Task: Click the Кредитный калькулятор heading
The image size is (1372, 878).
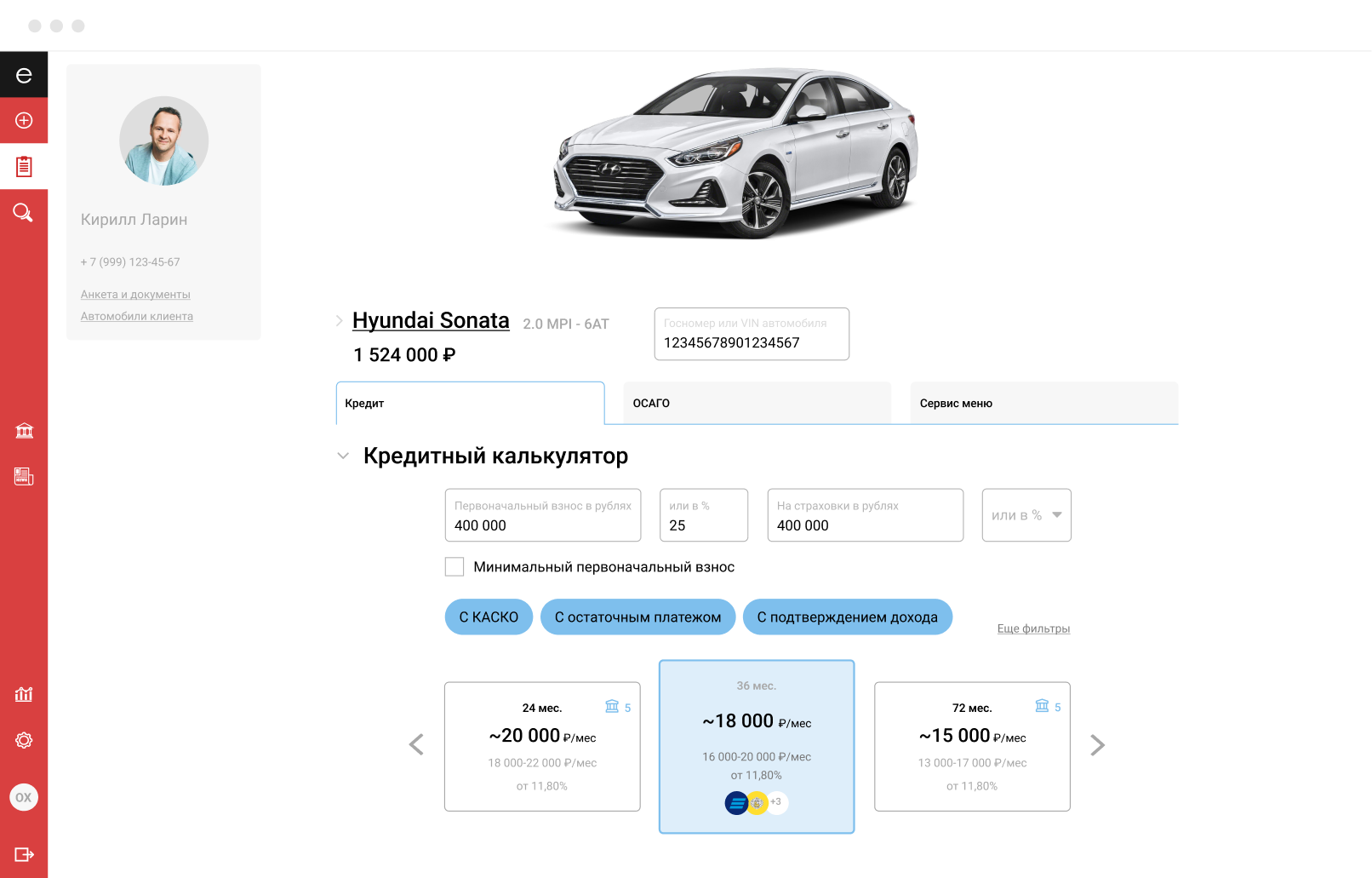Action: [x=495, y=456]
